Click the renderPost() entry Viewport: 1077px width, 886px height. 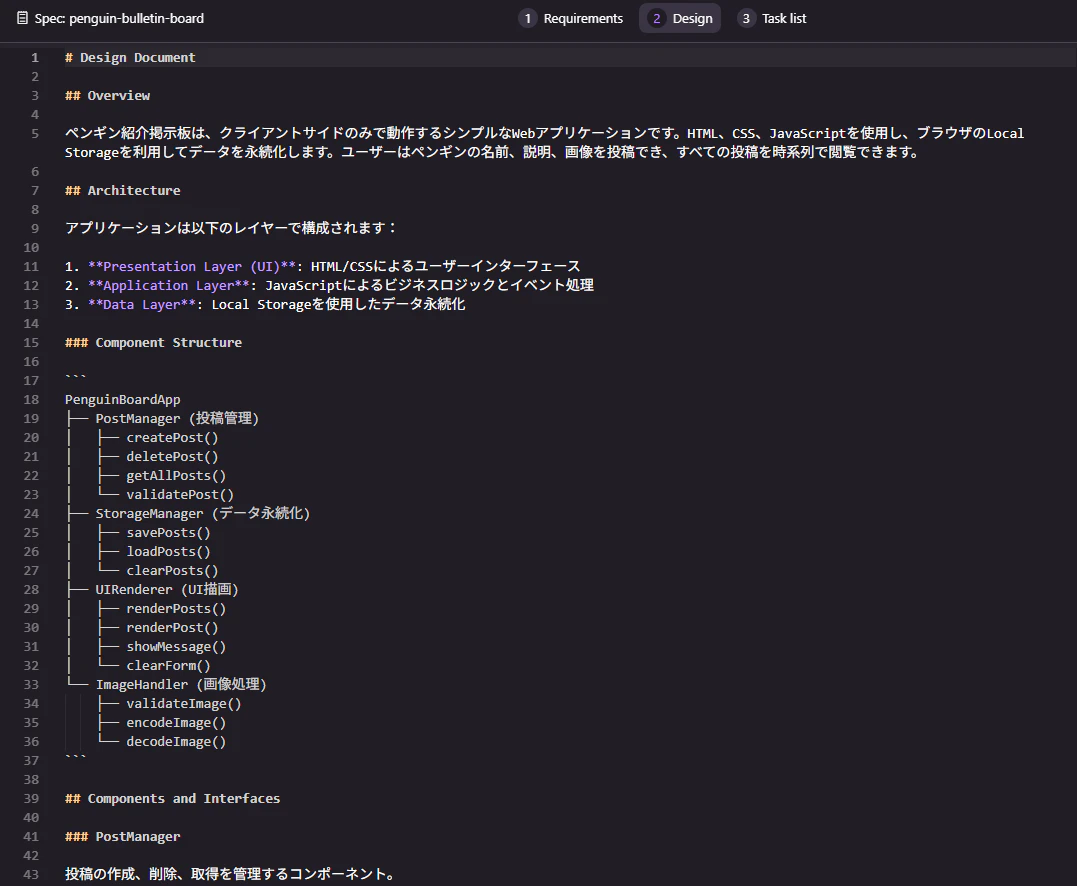click(172, 628)
